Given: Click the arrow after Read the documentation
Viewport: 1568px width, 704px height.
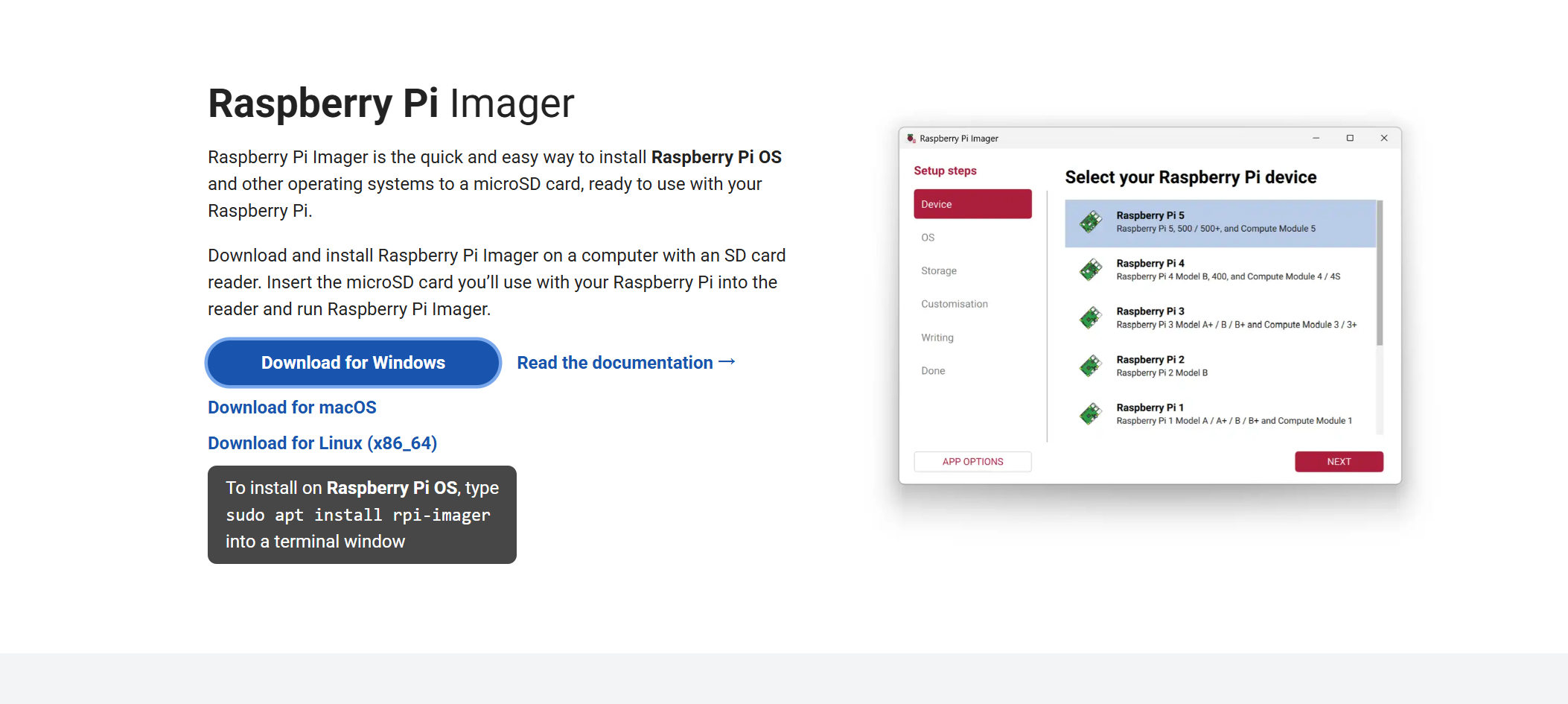Looking at the screenshot, I should pyautogui.click(x=727, y=362).
